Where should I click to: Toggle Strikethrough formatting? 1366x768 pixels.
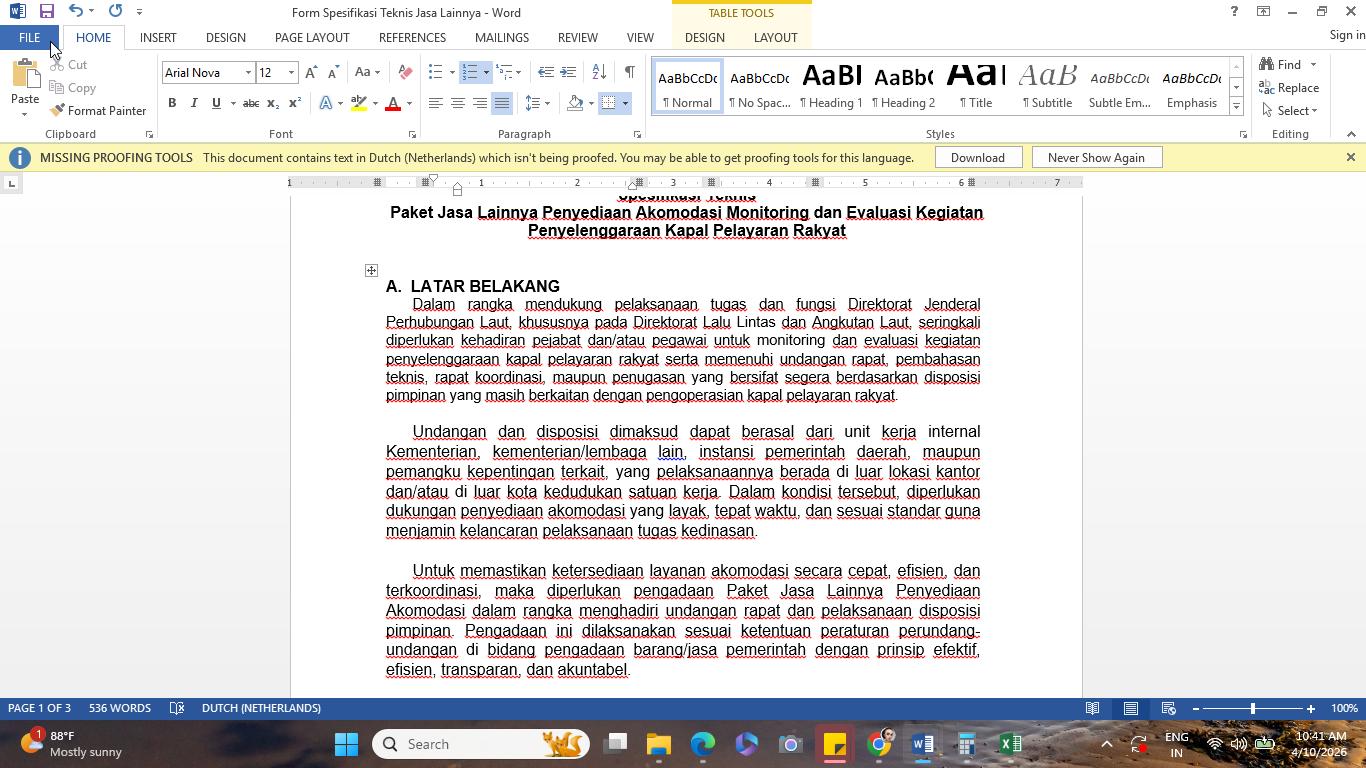pos(251,103)
